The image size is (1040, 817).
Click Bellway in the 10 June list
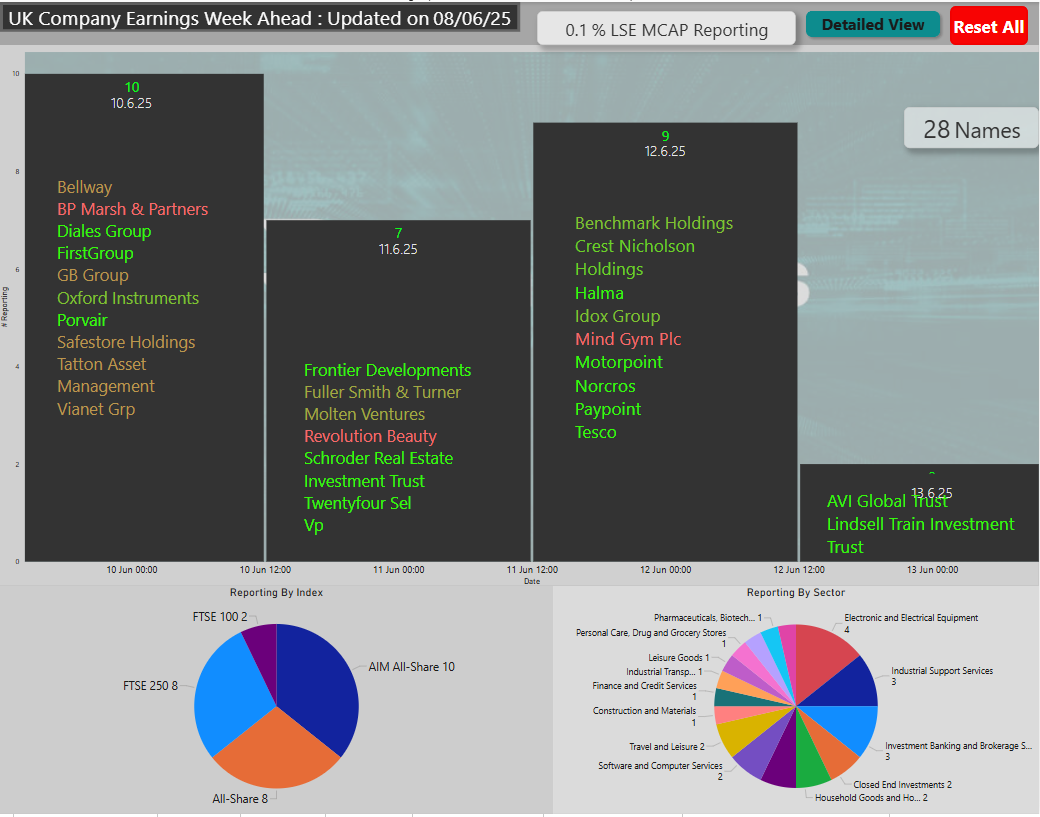[x=84, y=187]
